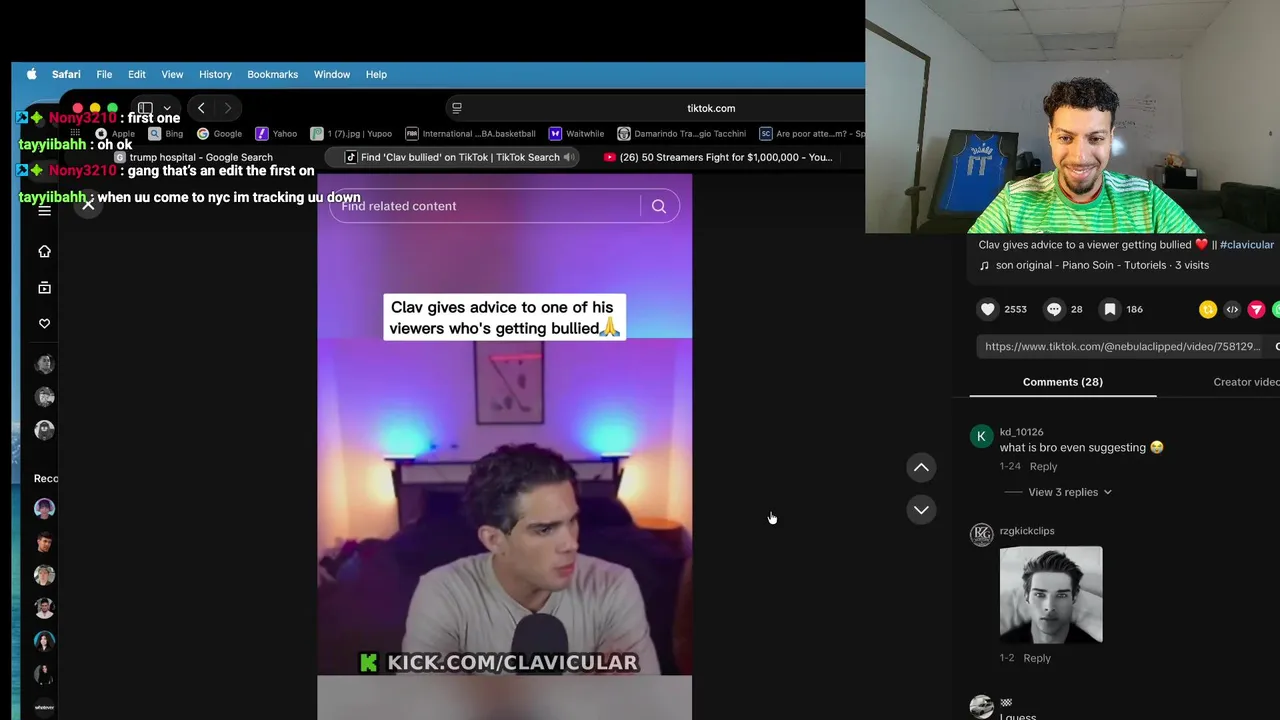Go to TikTok Home icon
The height and width of the screenshot is (720, 1280).
(44, 251)
